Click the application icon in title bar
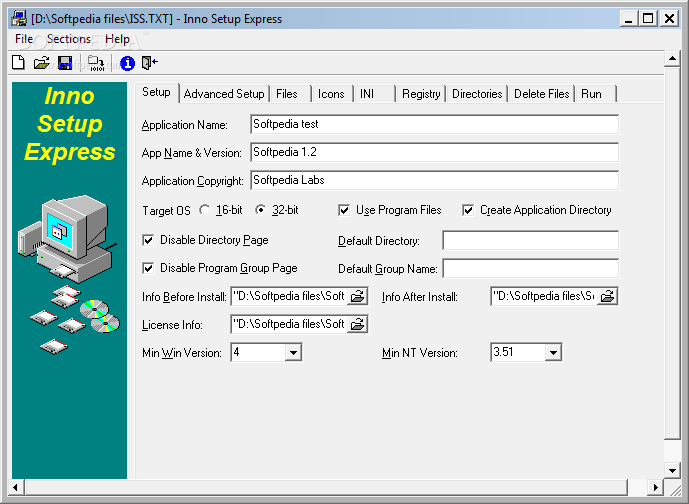The height and width of the screenshot is (504, 689). point(18,18)
